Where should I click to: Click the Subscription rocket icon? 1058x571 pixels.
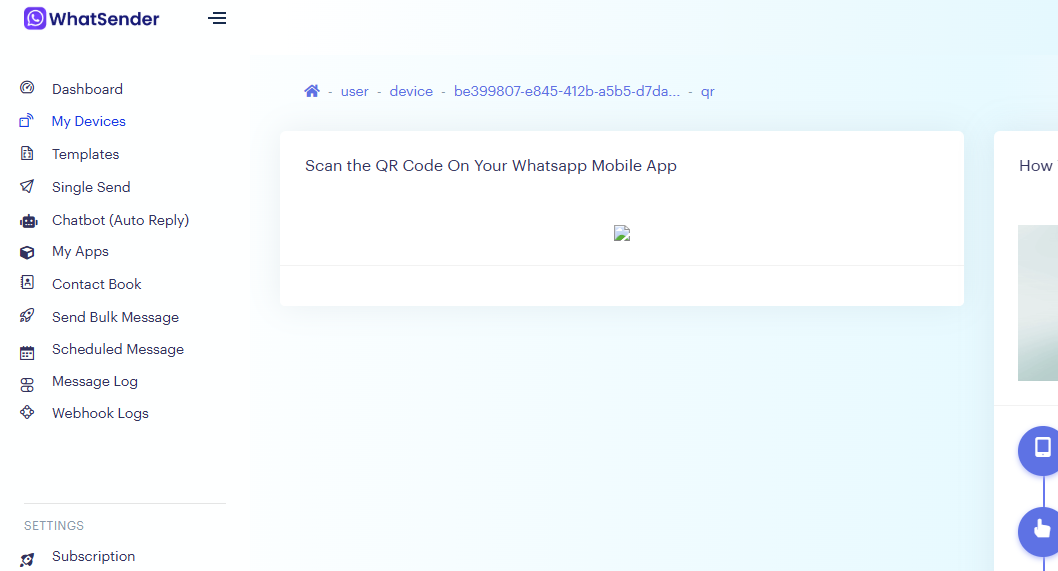pos(27,560)
